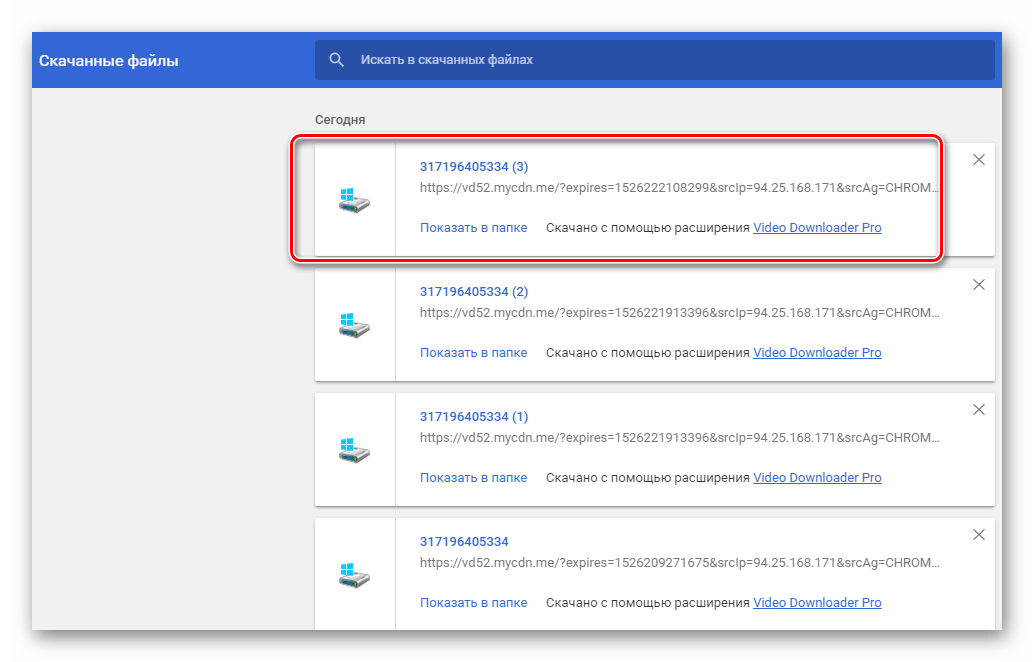Click file icon of 317196405334 (2)
Screen dimensions: 1034x662
coord(355,325)
